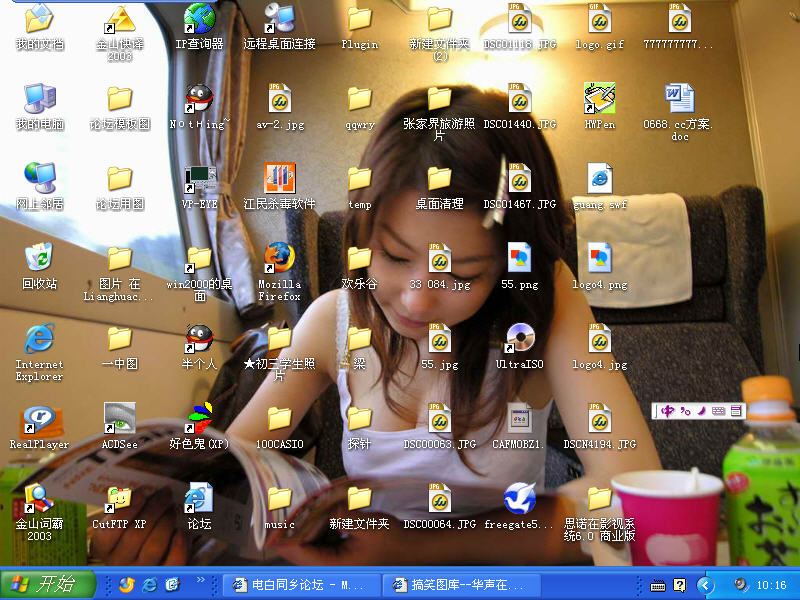Viewport: 800px width, 600px height.
Task: Toggle Chinese/English mode on IME bar
Action: [668, 411]
